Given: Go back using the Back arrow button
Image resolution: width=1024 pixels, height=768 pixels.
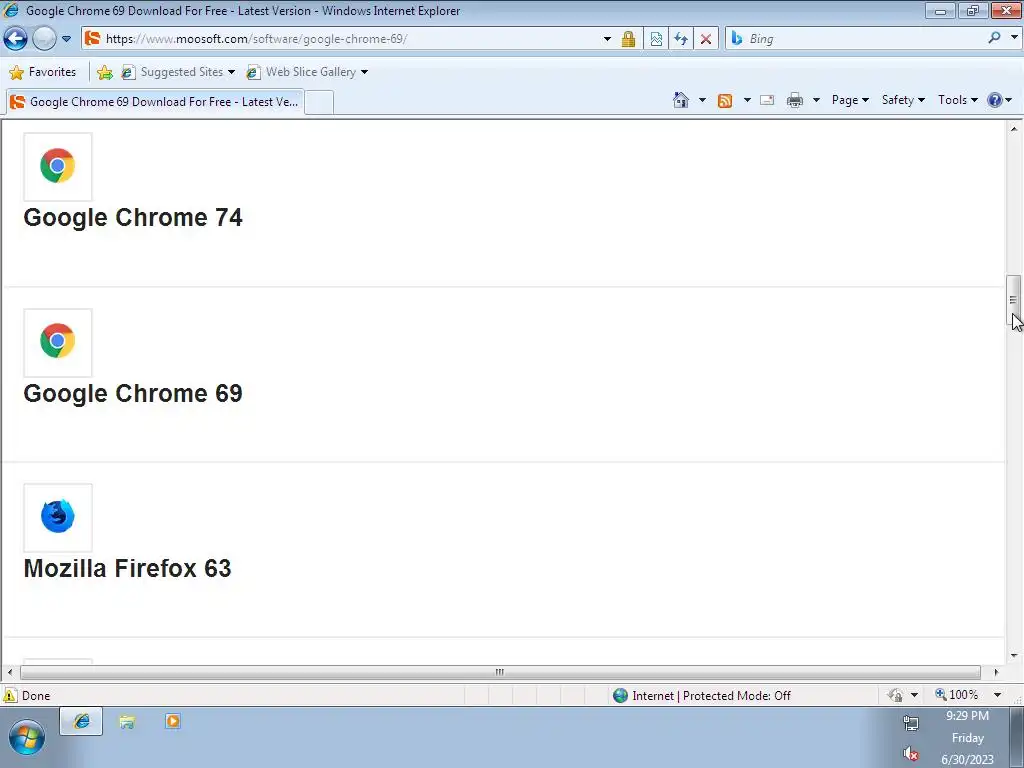Looking at the screenshot, I should coord(16,39).
